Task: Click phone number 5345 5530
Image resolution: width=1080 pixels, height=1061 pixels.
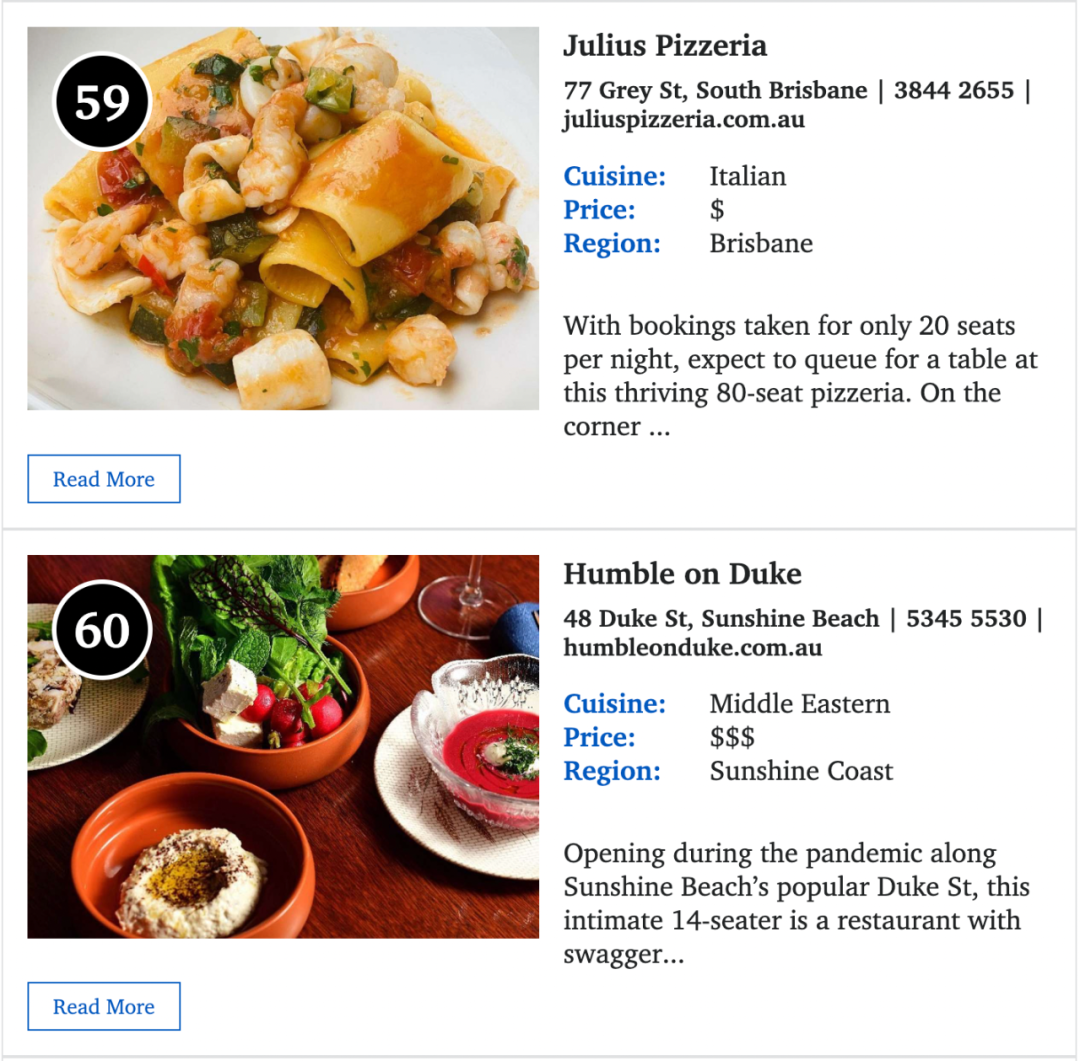Action: tap(966, 619)
